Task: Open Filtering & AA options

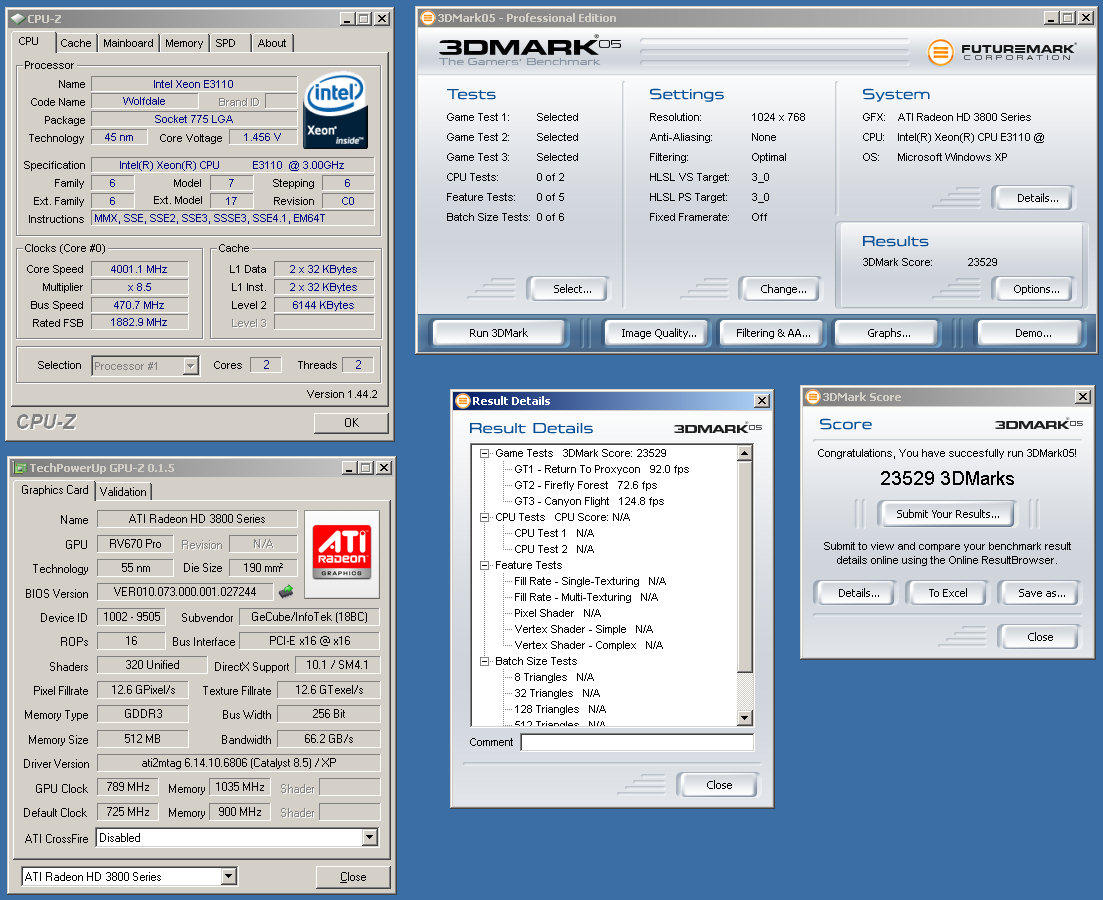Action: coord(773,334)
